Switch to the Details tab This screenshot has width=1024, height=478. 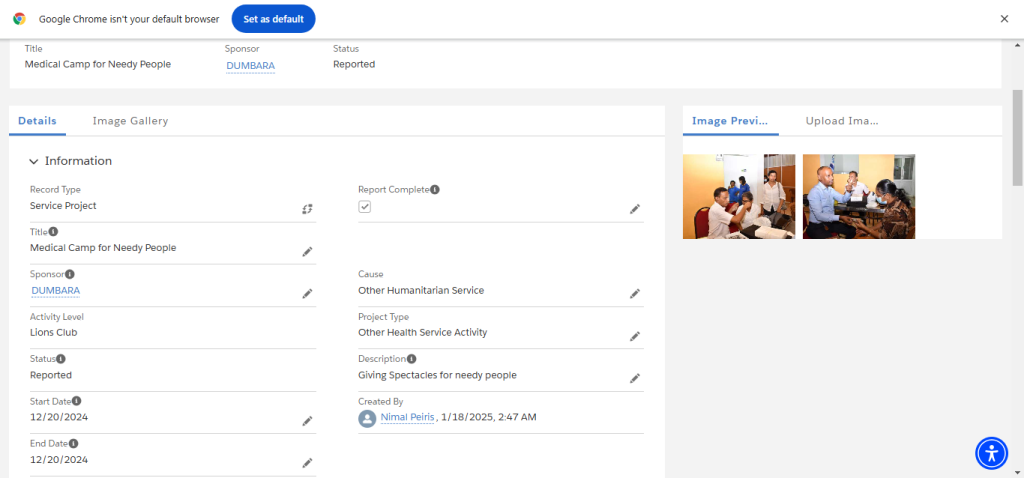[x=37, y=121]
